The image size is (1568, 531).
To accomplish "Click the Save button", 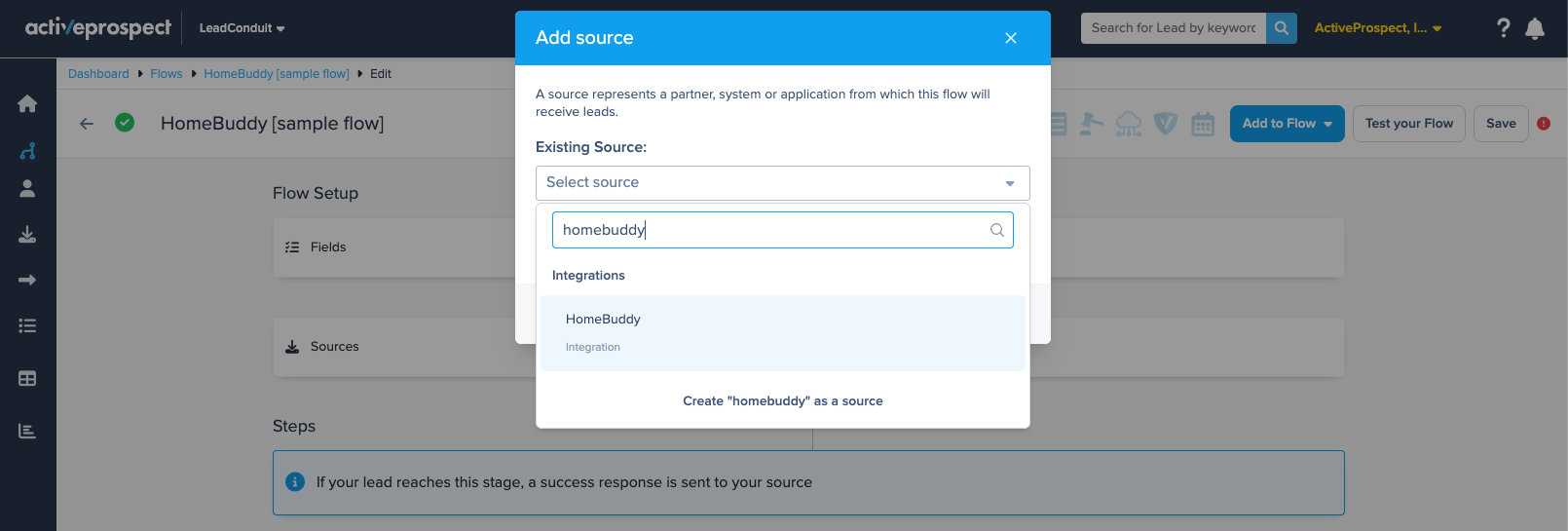I will click(x=1501, y=124).
